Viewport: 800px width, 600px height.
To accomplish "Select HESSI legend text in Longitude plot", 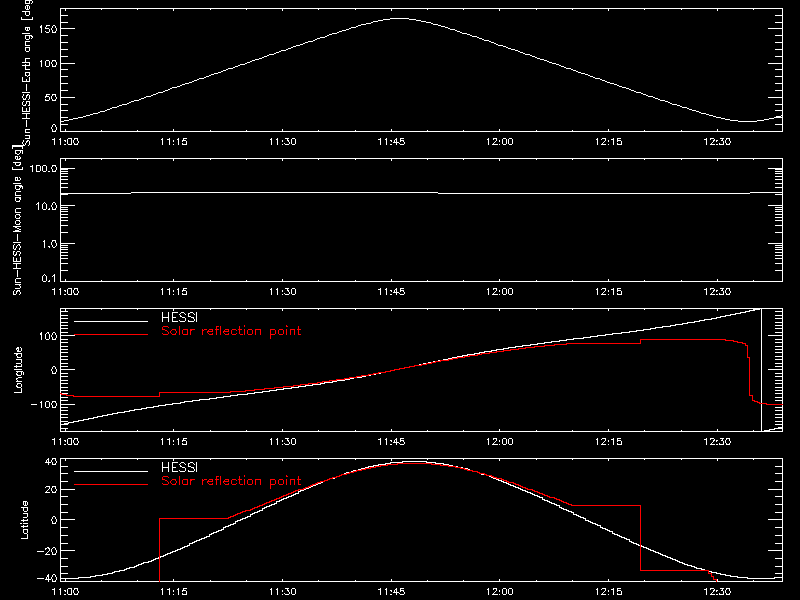I will (x=179, y=317).
